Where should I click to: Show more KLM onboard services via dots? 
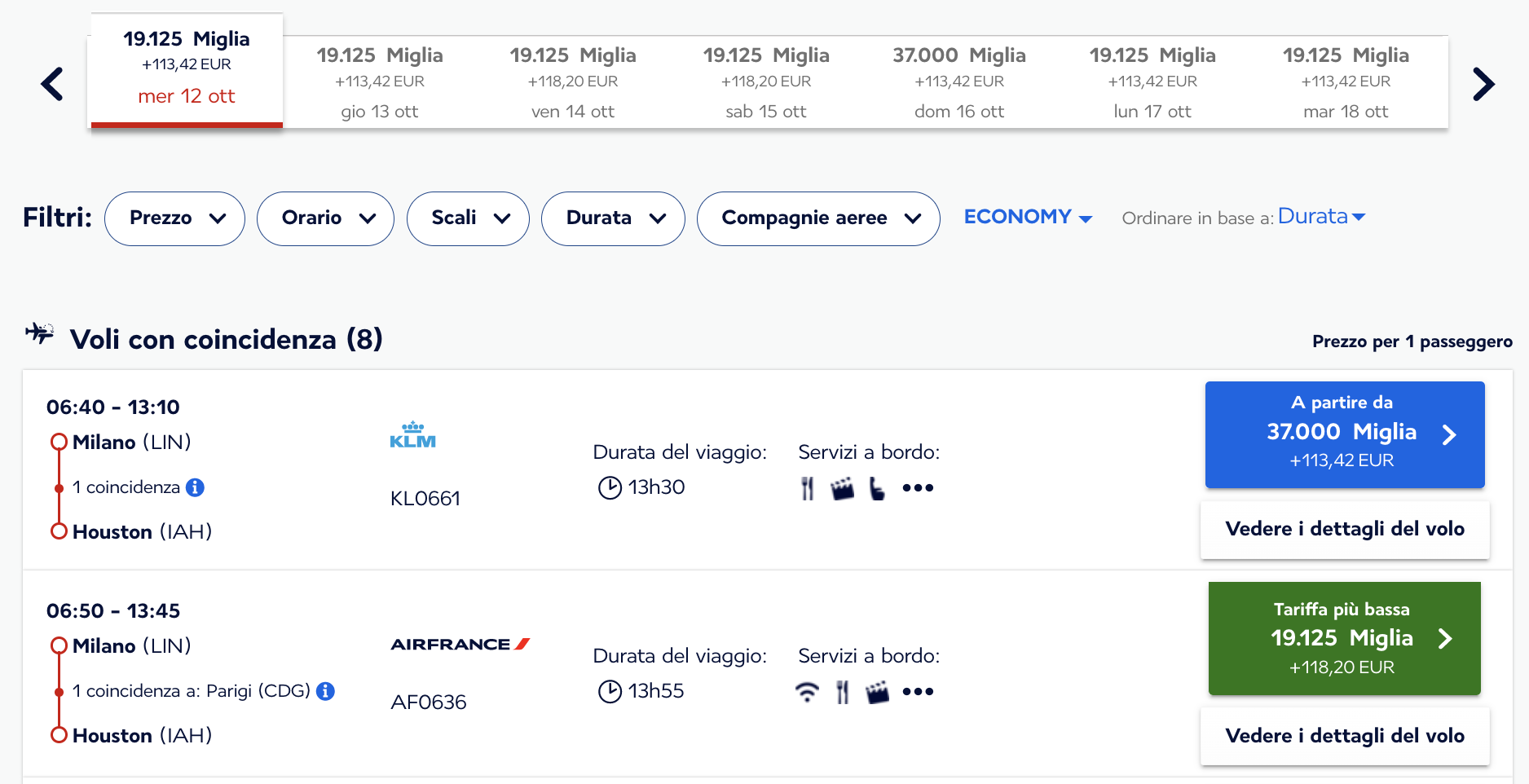coord(918,488)
